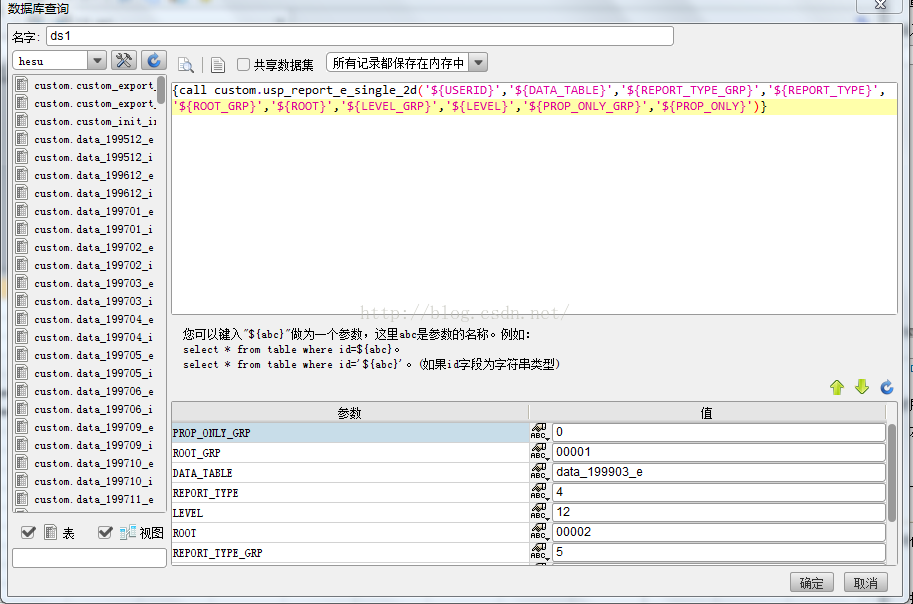Edit REPORT_TYPE_GRP value field showing 5

click(719, 552)
